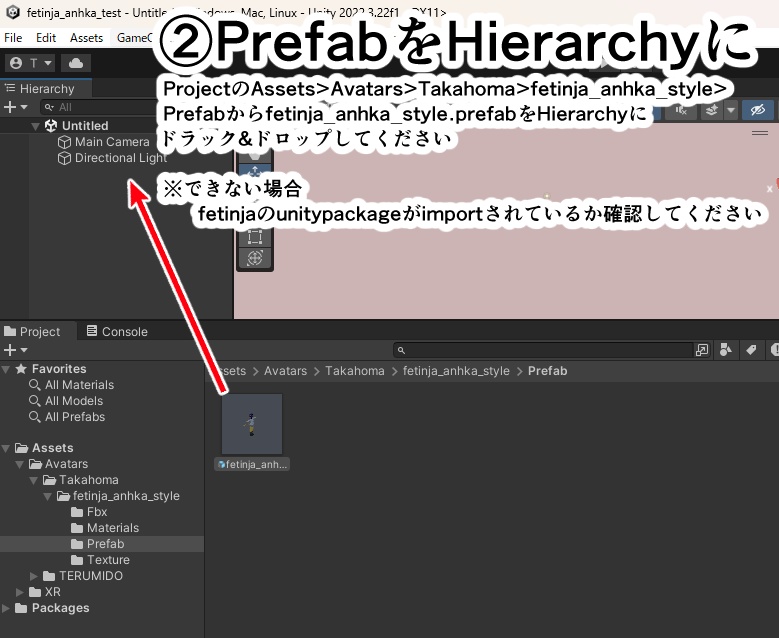Select the XR folder
The height and width of the screenshot is (638, 779).
53,592
